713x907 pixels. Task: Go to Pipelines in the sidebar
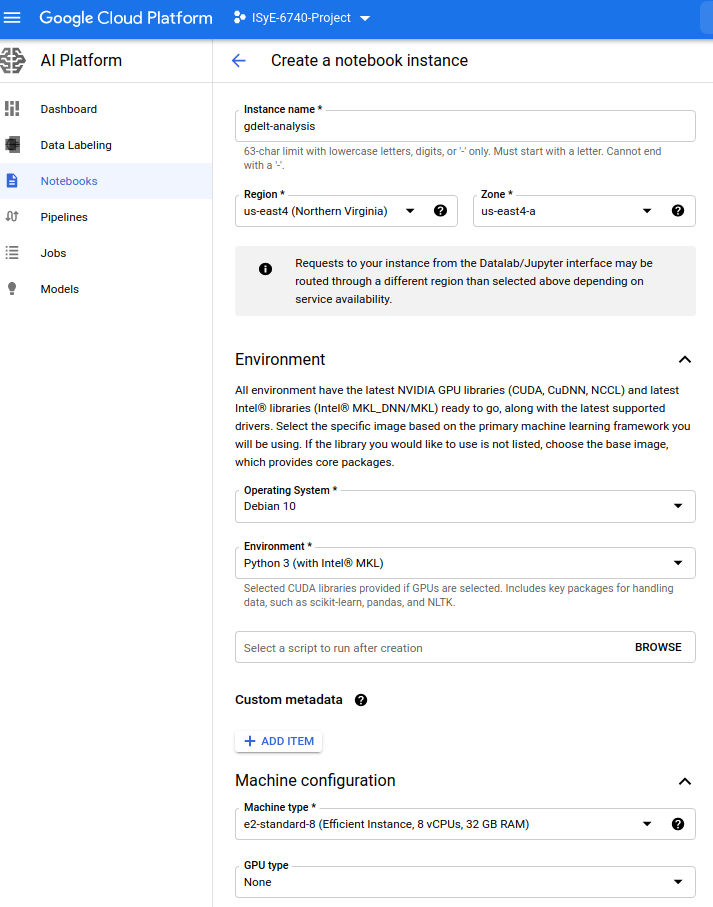pos(106,217)
